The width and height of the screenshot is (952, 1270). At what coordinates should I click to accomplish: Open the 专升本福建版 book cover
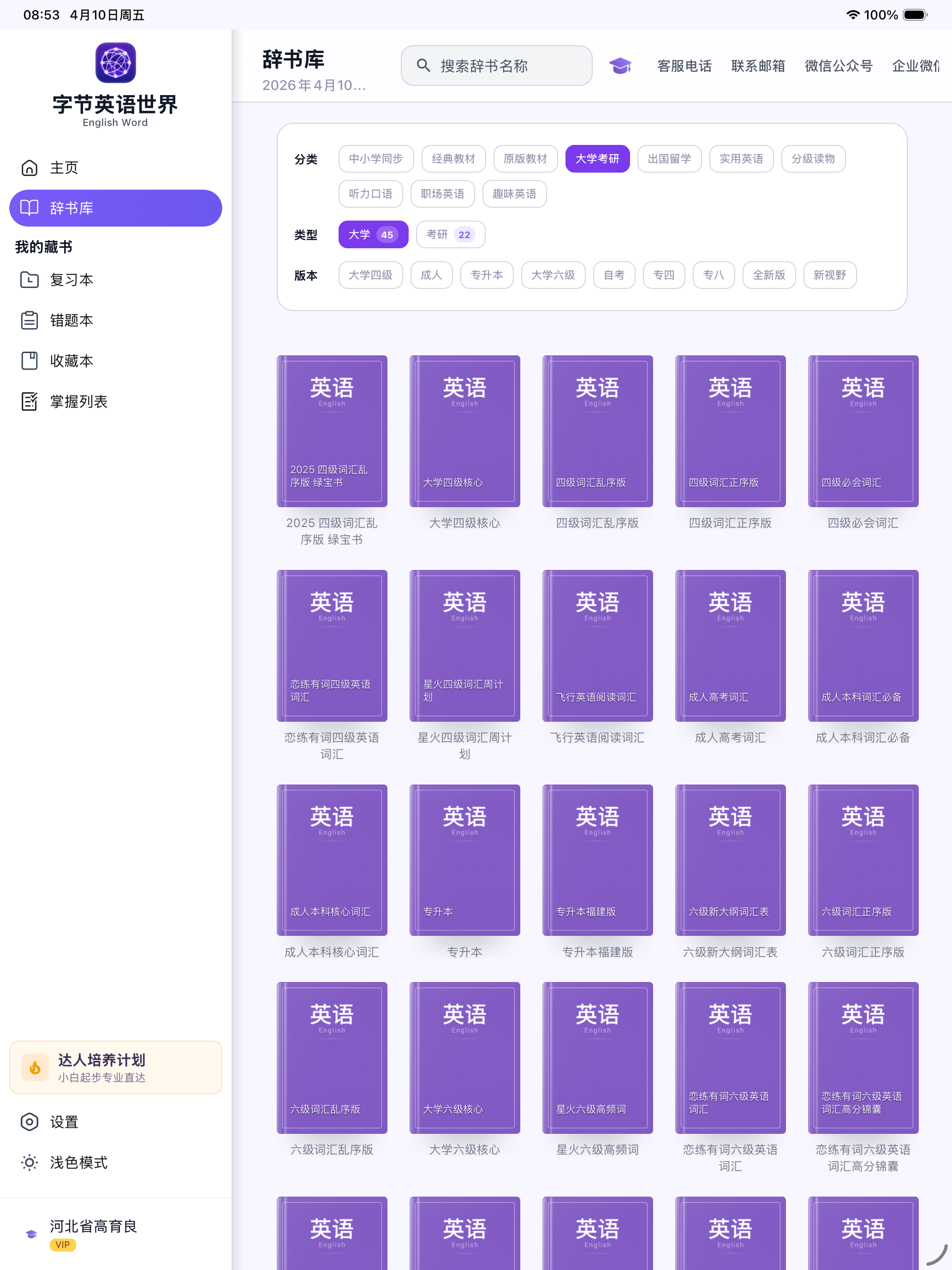pos(597,860)
